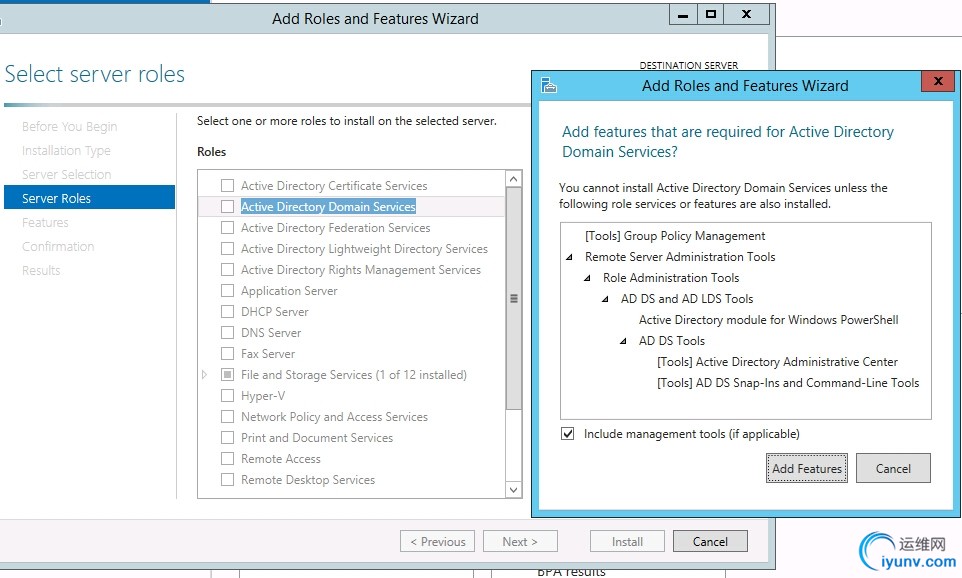962x578 pixels.
Task: Go to the Features step
Action: pyautogui.click(x=45, y=222)
